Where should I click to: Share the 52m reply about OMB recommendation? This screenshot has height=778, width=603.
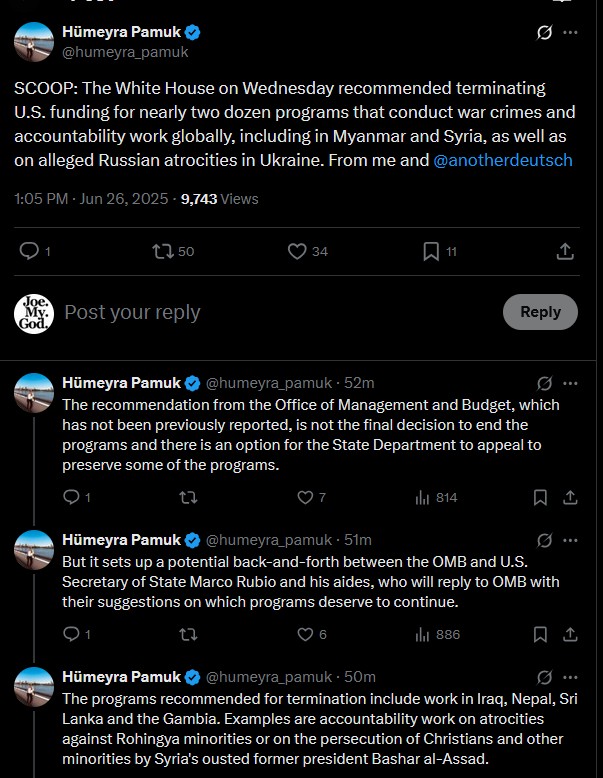[570, 497]
